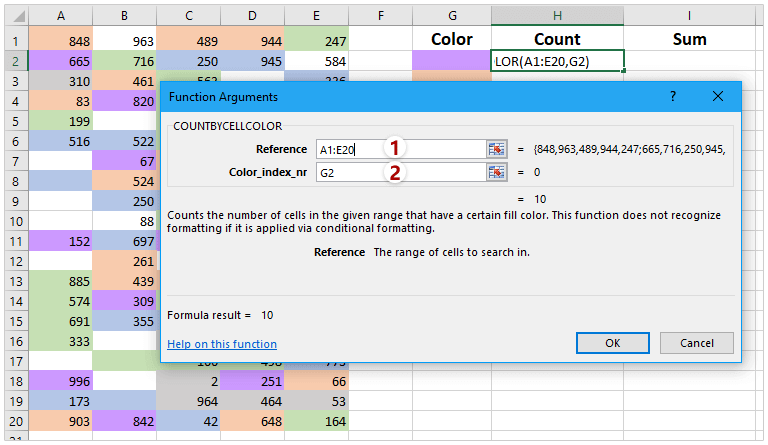Screen dimensions: 768x445
Task: Select row 20 header
Action: pos(15,422)
